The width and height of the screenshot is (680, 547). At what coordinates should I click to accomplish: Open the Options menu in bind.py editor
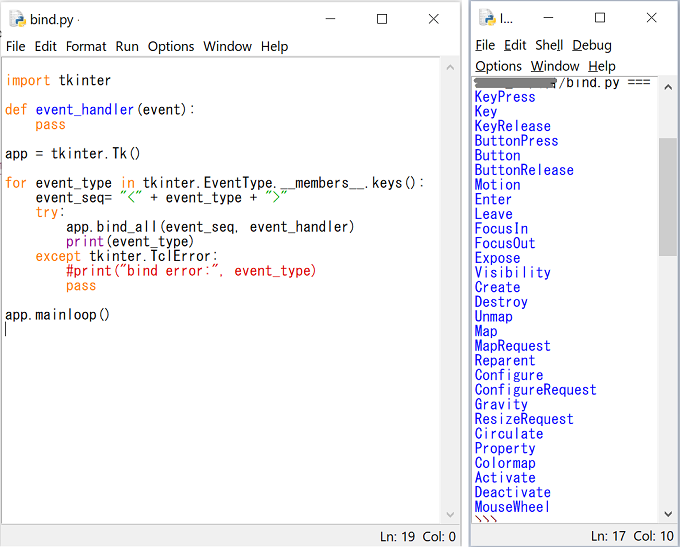coord(171,46)
